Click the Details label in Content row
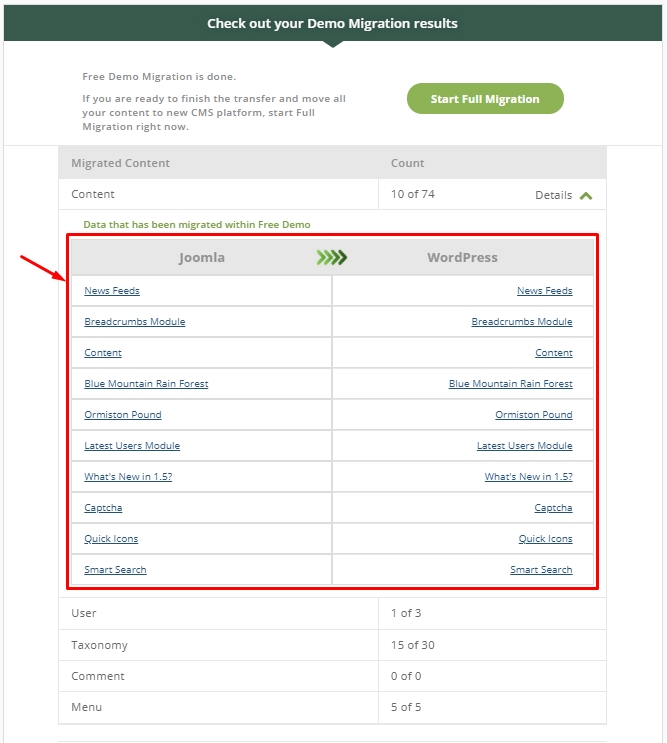This screenshot has width=667, height=743. (x=553, y=195)
